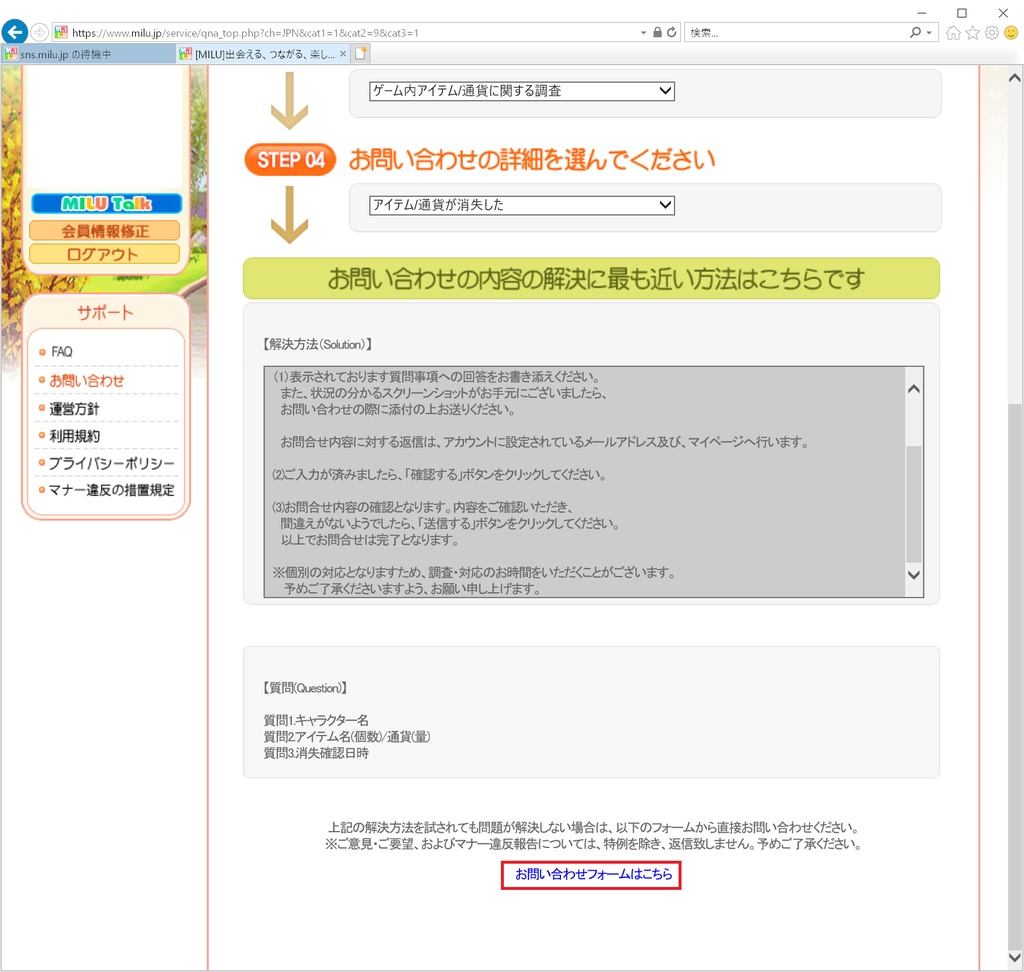Open the FAQ support link
This screenshot has height=972, width=1024.
(x=62, y=352)
